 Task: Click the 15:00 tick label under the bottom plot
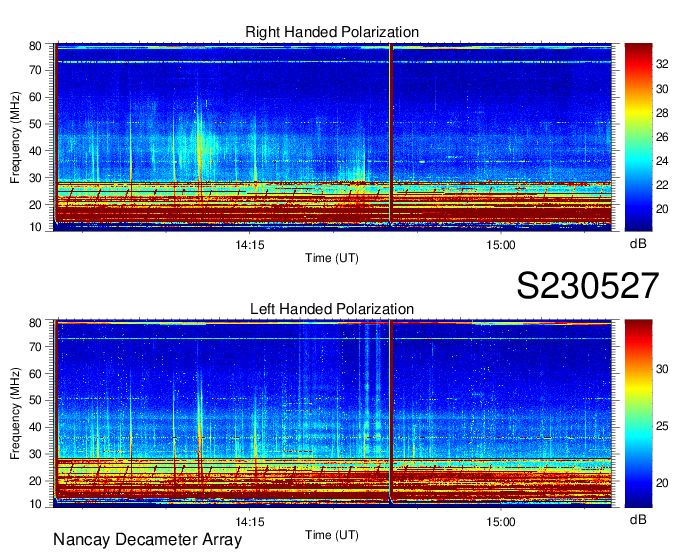[501, 522]
